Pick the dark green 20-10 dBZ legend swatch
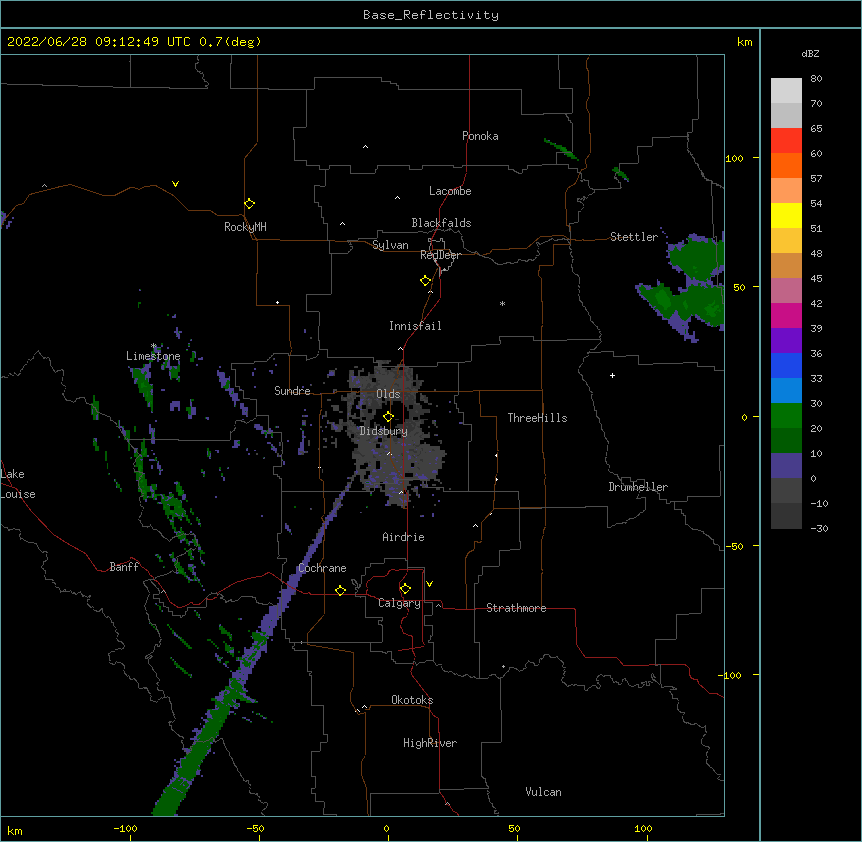This screenshot has height=842, width=862. (786, 441)
